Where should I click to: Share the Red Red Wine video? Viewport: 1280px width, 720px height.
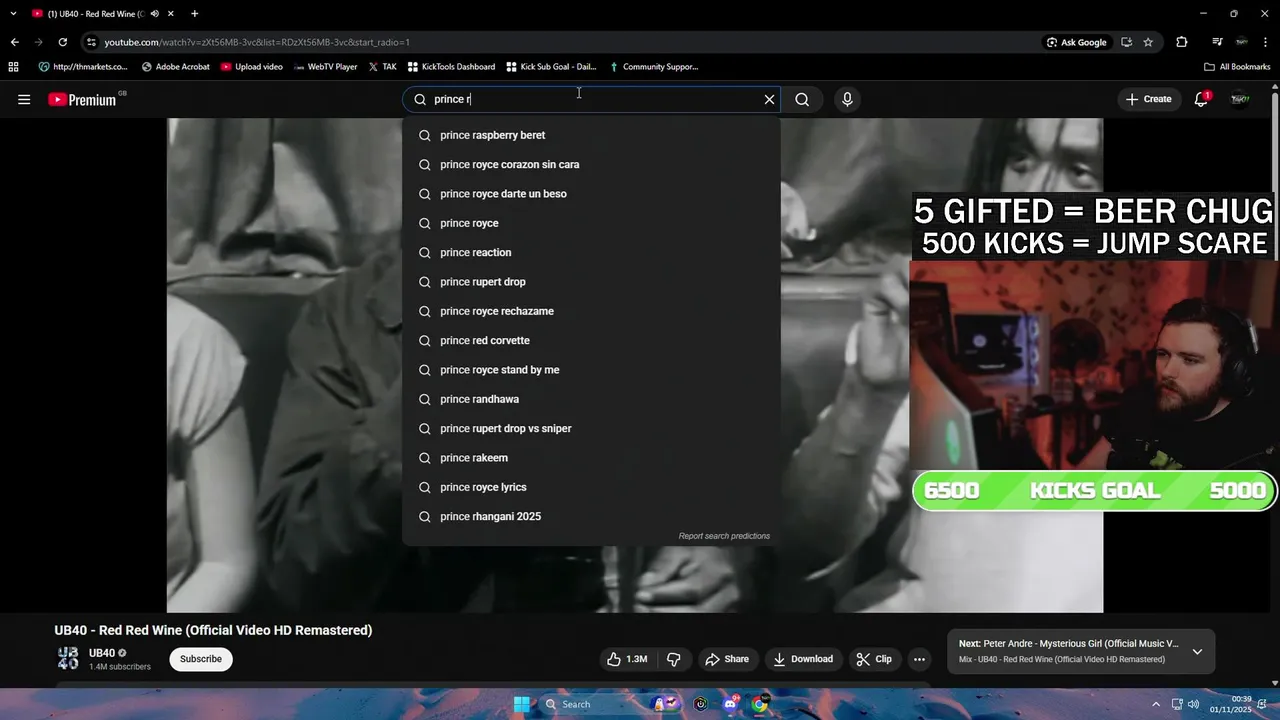[727, 659]
